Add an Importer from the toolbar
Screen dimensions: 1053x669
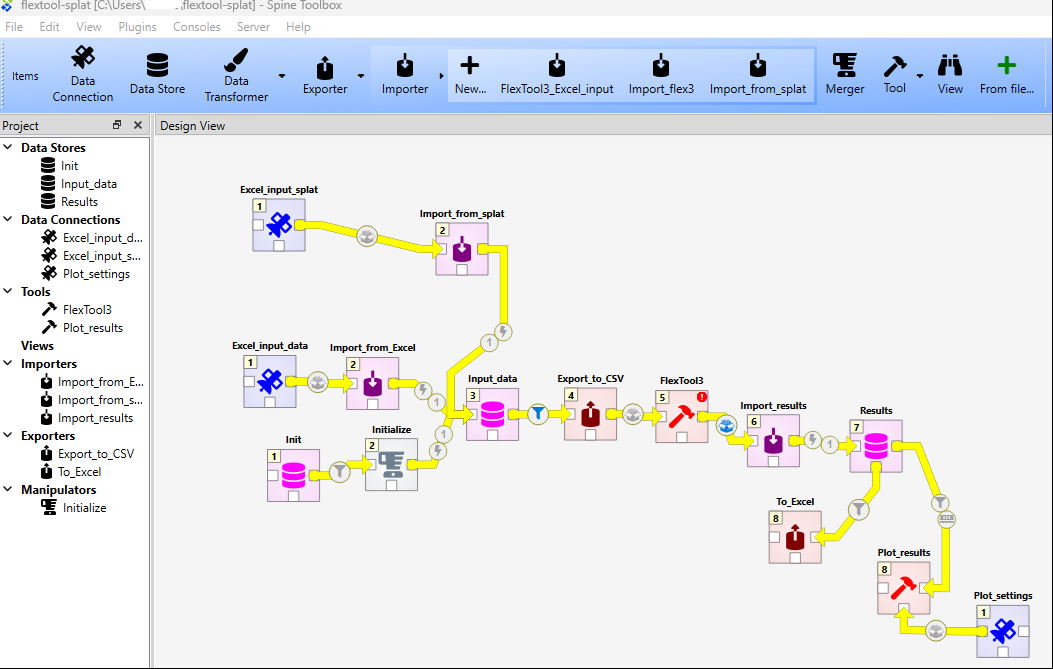(404, 73)
